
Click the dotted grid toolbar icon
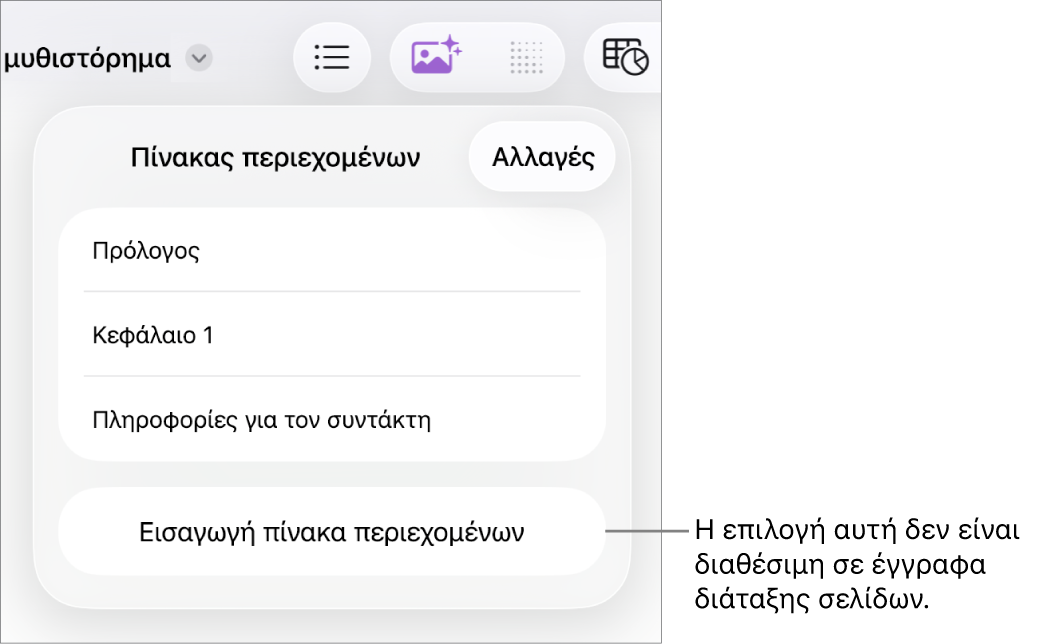526,58
